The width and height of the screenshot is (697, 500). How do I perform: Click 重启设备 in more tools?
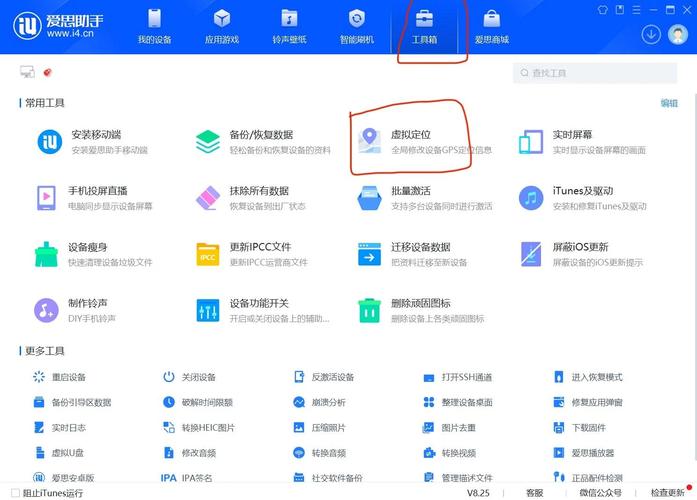[x=59, y=377]
